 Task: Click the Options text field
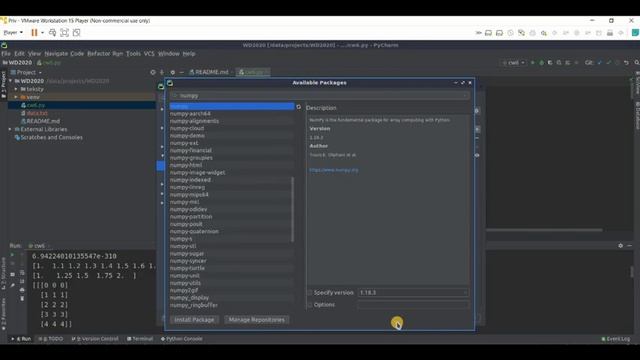click(x=413, y=305)
